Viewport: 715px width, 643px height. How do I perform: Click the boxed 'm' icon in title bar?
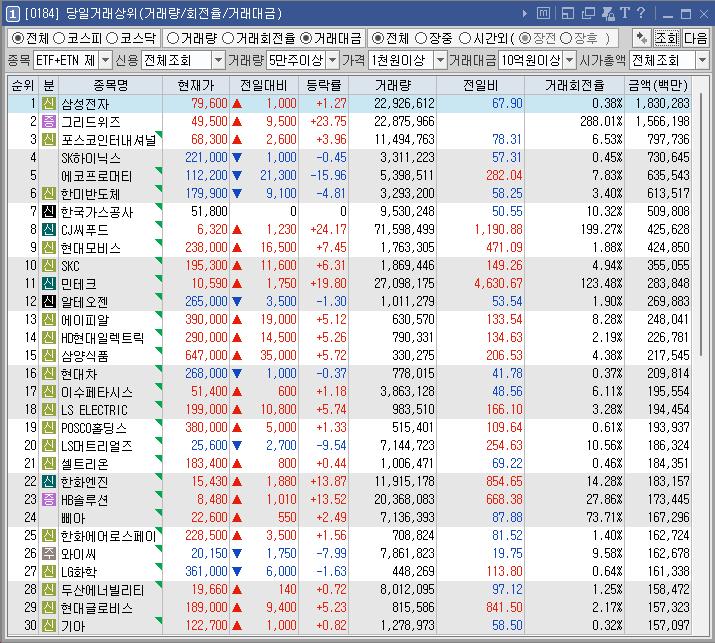[543, 14]
